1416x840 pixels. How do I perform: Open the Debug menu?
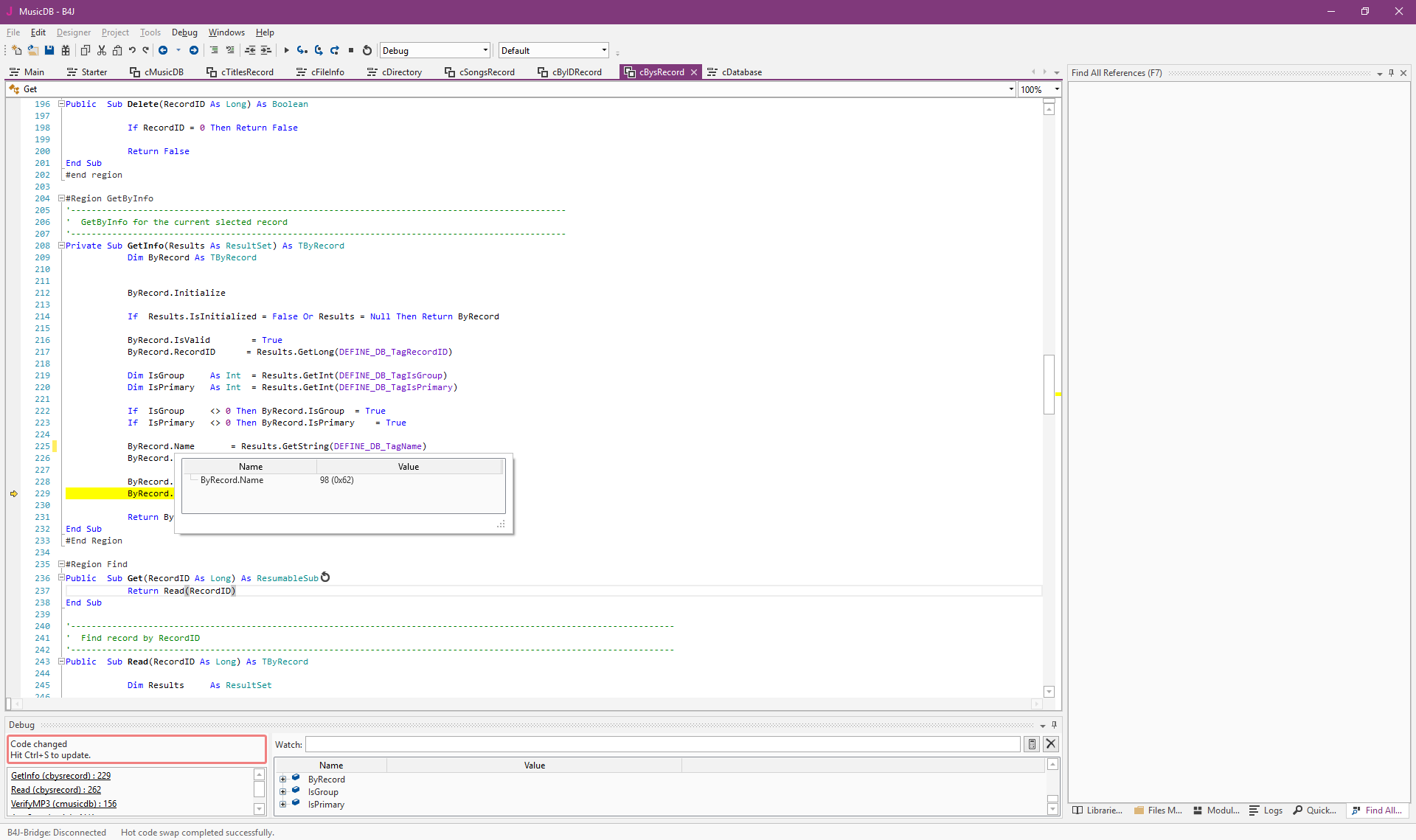(184, 32)
